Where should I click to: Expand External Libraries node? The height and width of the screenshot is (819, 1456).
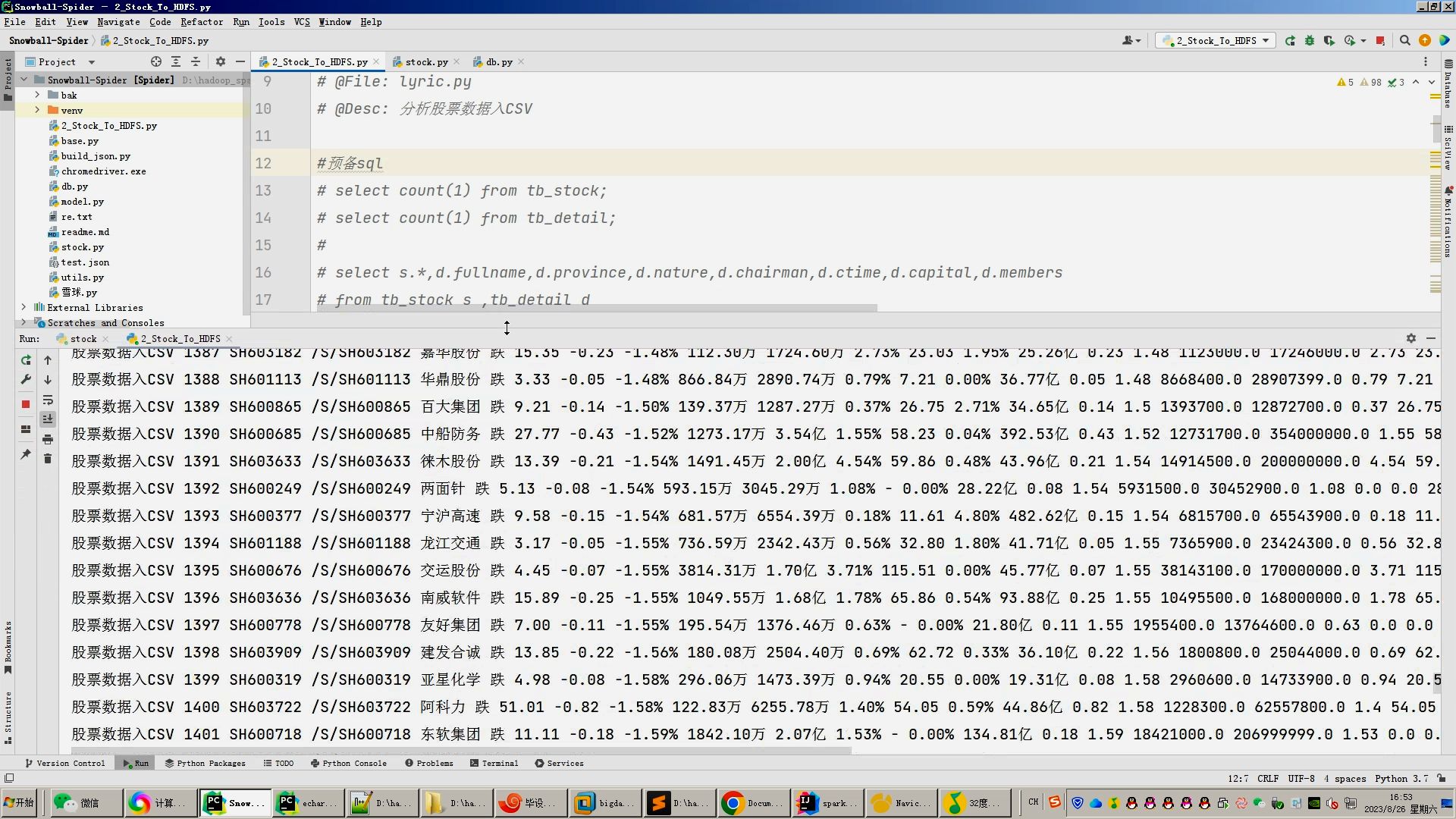(24, 308)
